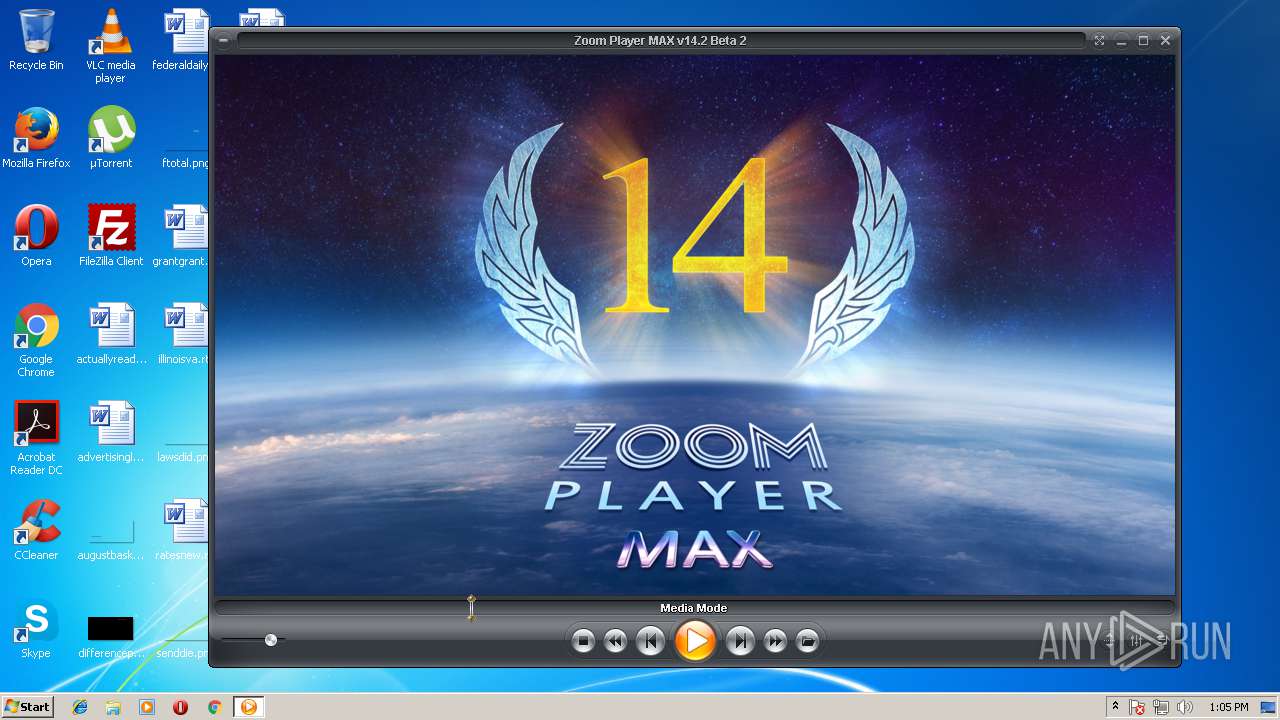Stop playback in Zoom Player
The height and width of the screenshot is (720, 1280).
coord(584,641)
